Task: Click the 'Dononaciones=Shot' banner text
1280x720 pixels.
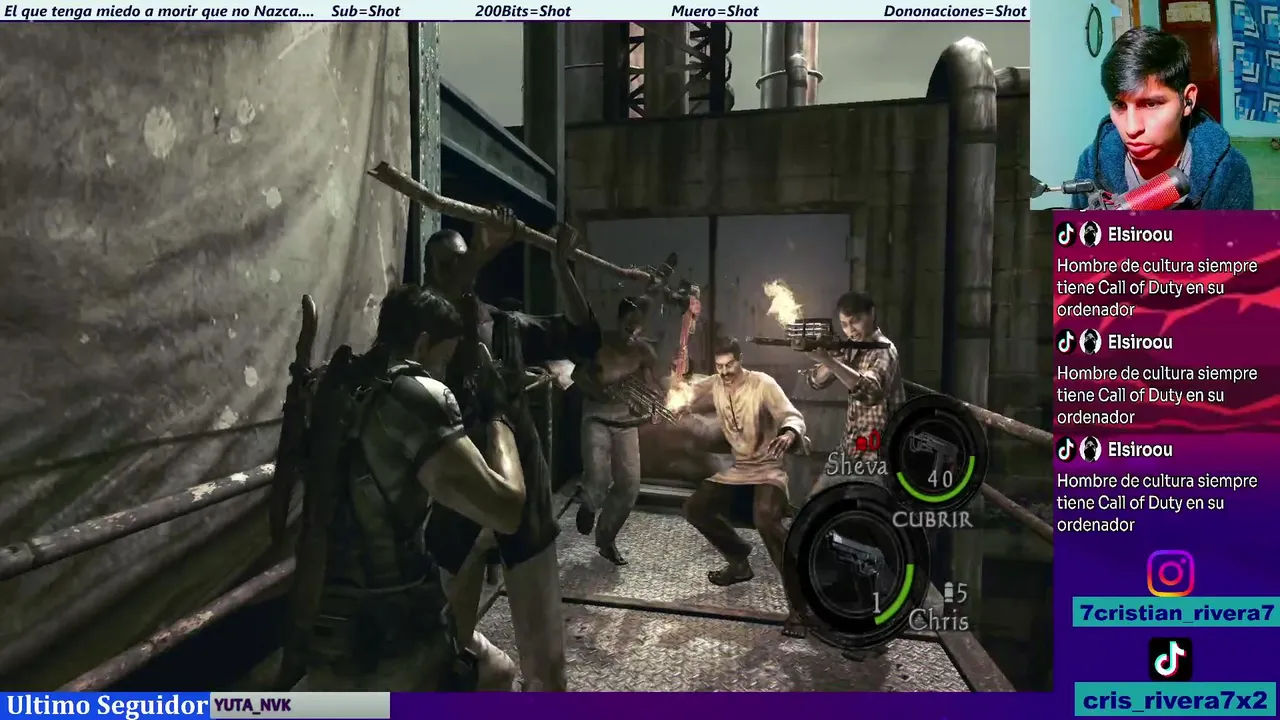Action: click(955, 11)
